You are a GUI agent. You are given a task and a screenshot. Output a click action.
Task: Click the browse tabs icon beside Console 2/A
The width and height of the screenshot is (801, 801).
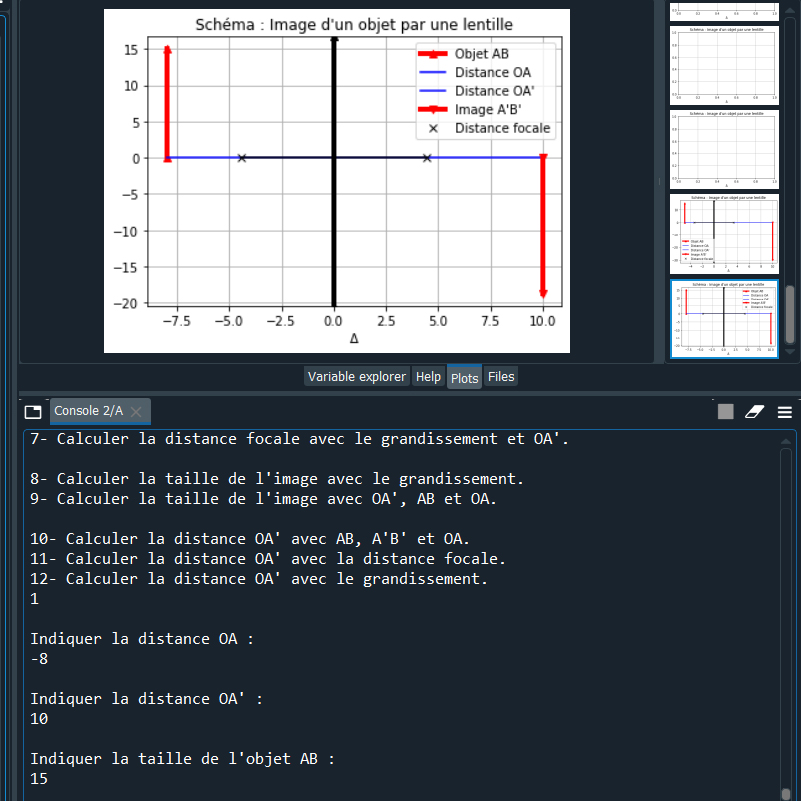point(33,411)
